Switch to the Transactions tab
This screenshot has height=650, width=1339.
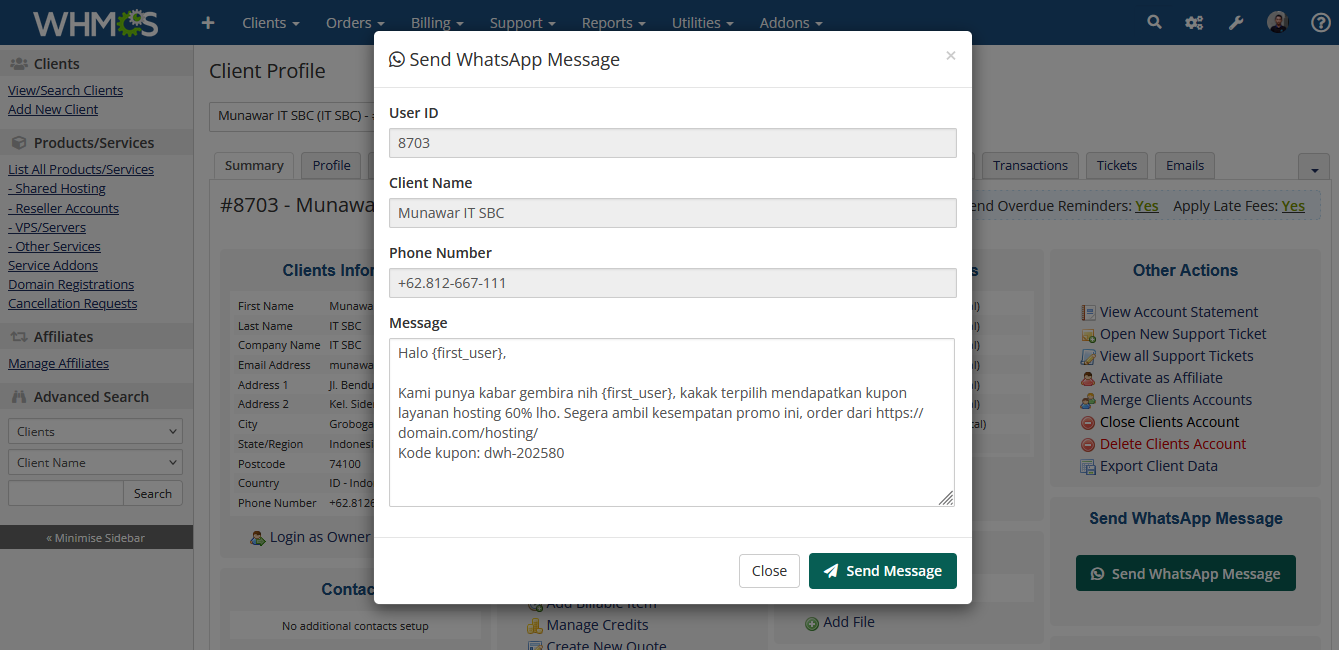pos(1030,166)
